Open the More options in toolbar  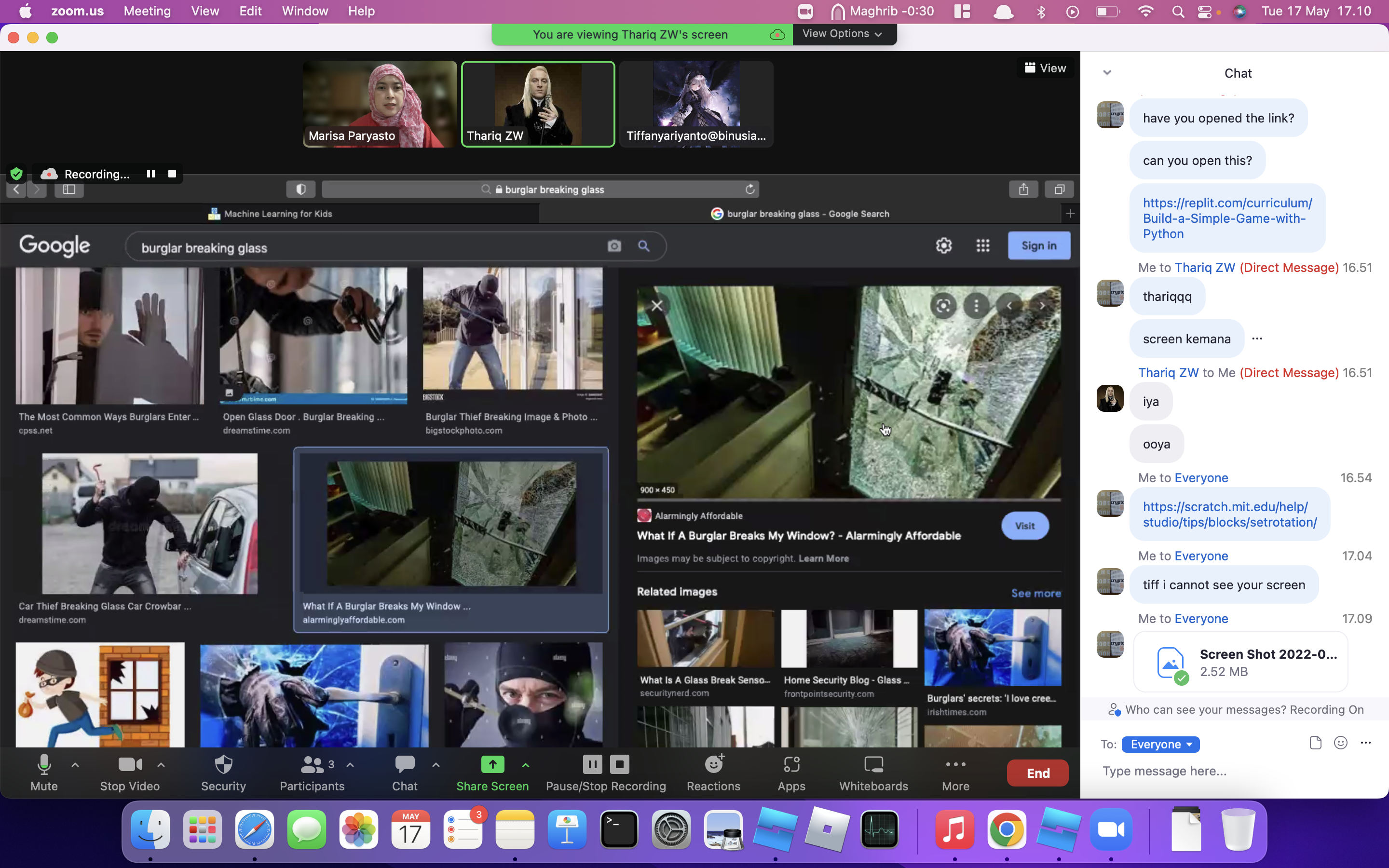955,773
